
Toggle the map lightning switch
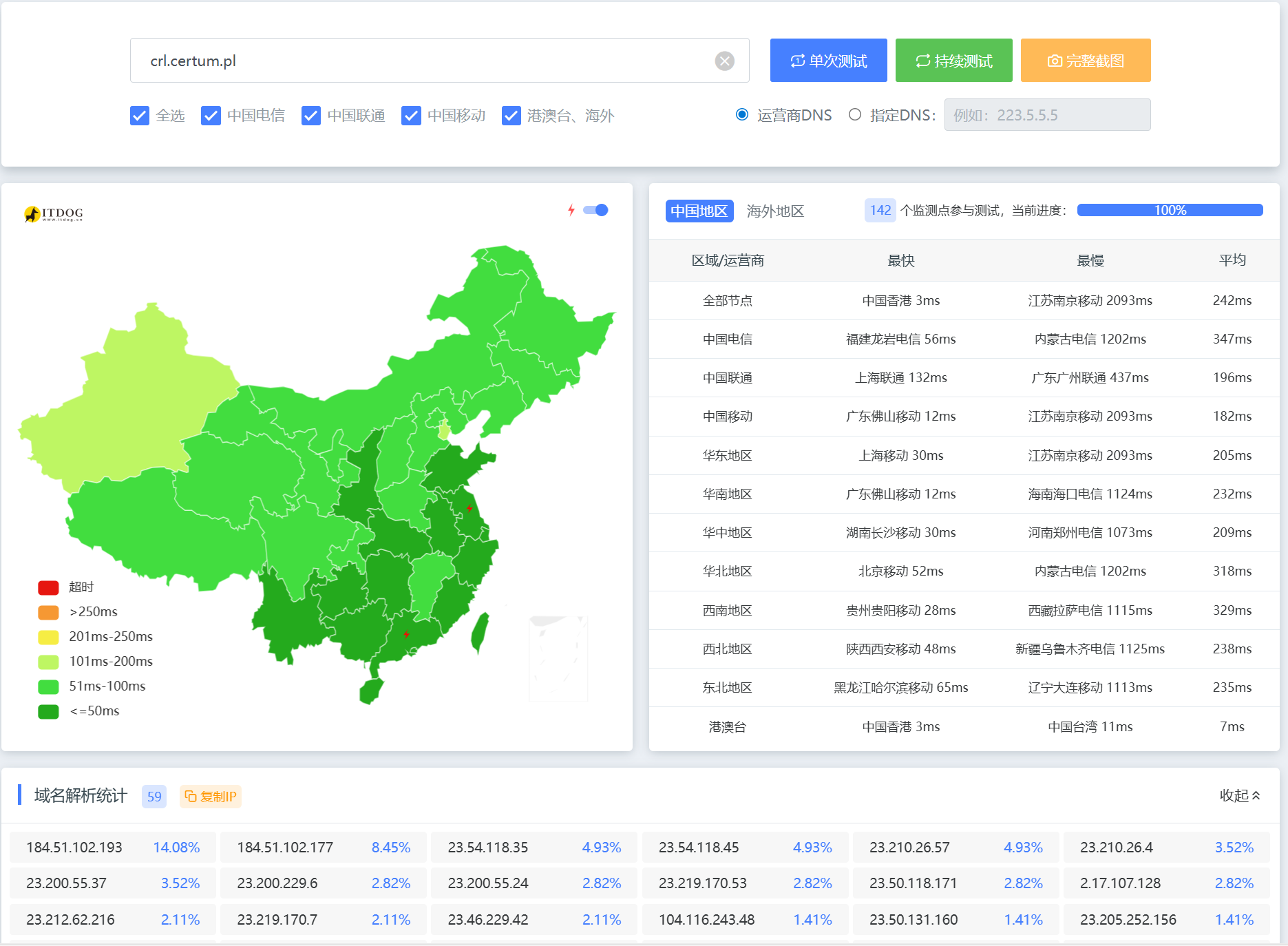[595, 210]
